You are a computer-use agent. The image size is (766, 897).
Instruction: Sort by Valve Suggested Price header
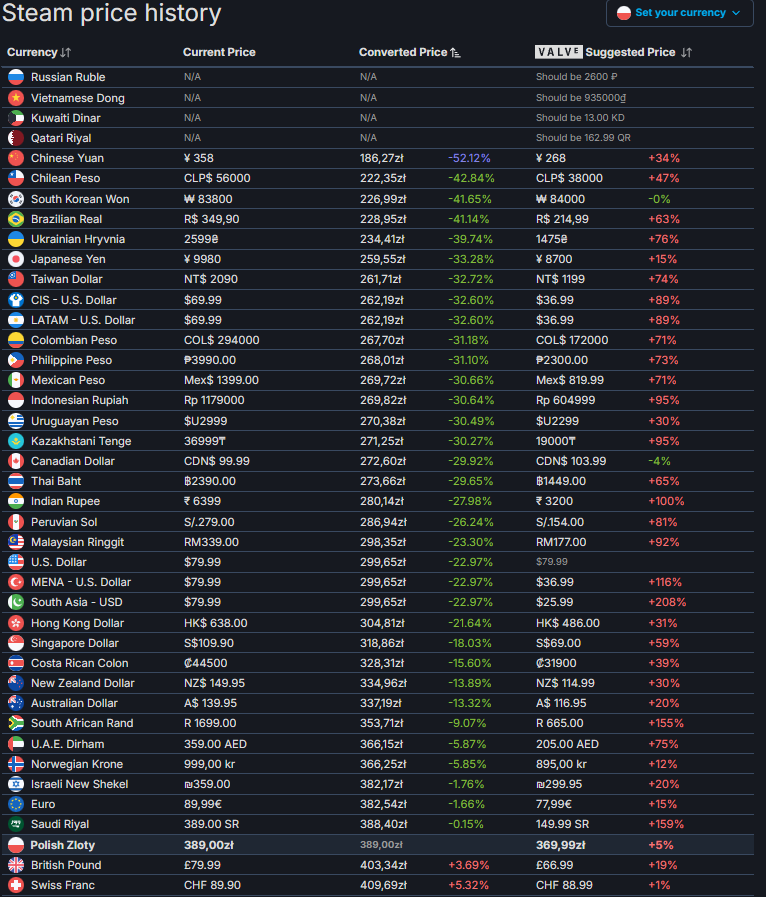[613, 52]
